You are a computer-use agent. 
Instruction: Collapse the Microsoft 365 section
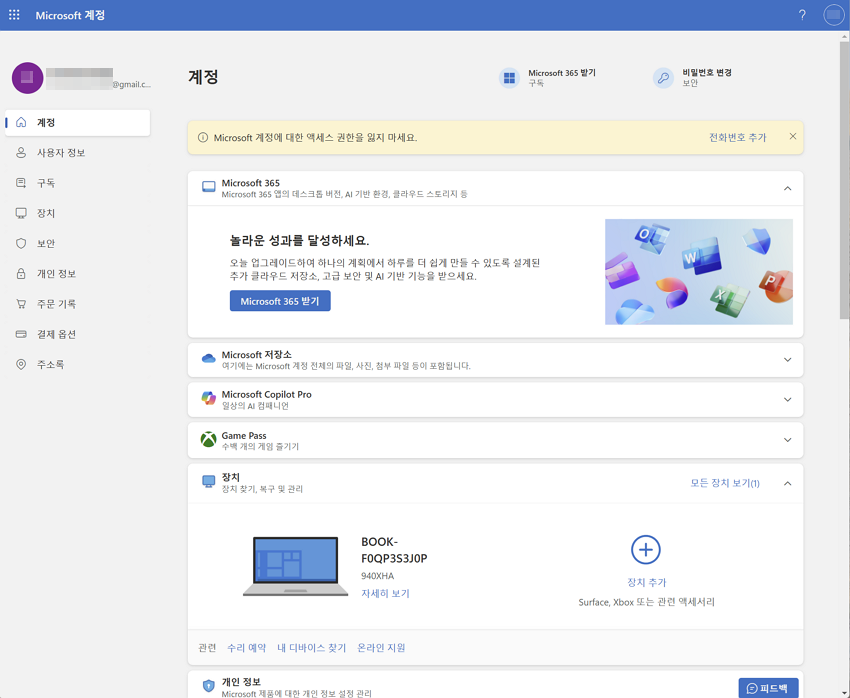point(787,187)
